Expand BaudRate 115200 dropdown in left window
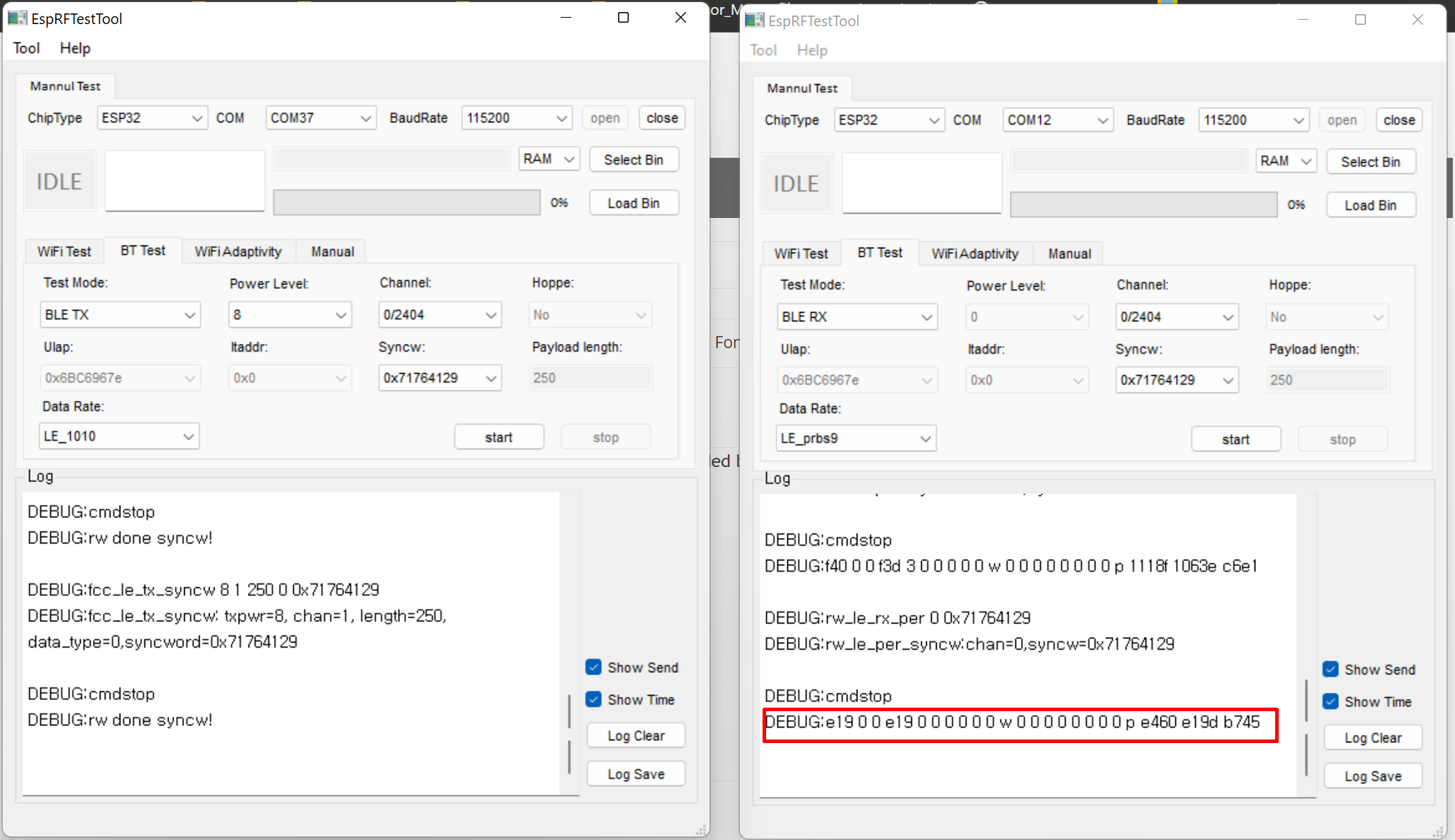 tap(517, 118)
